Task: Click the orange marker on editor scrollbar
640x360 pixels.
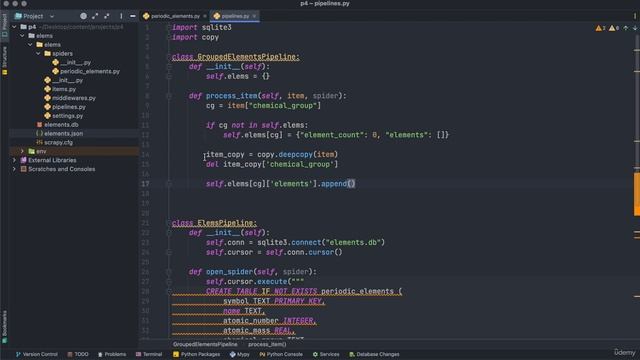Action: click(x=637, y=194)
